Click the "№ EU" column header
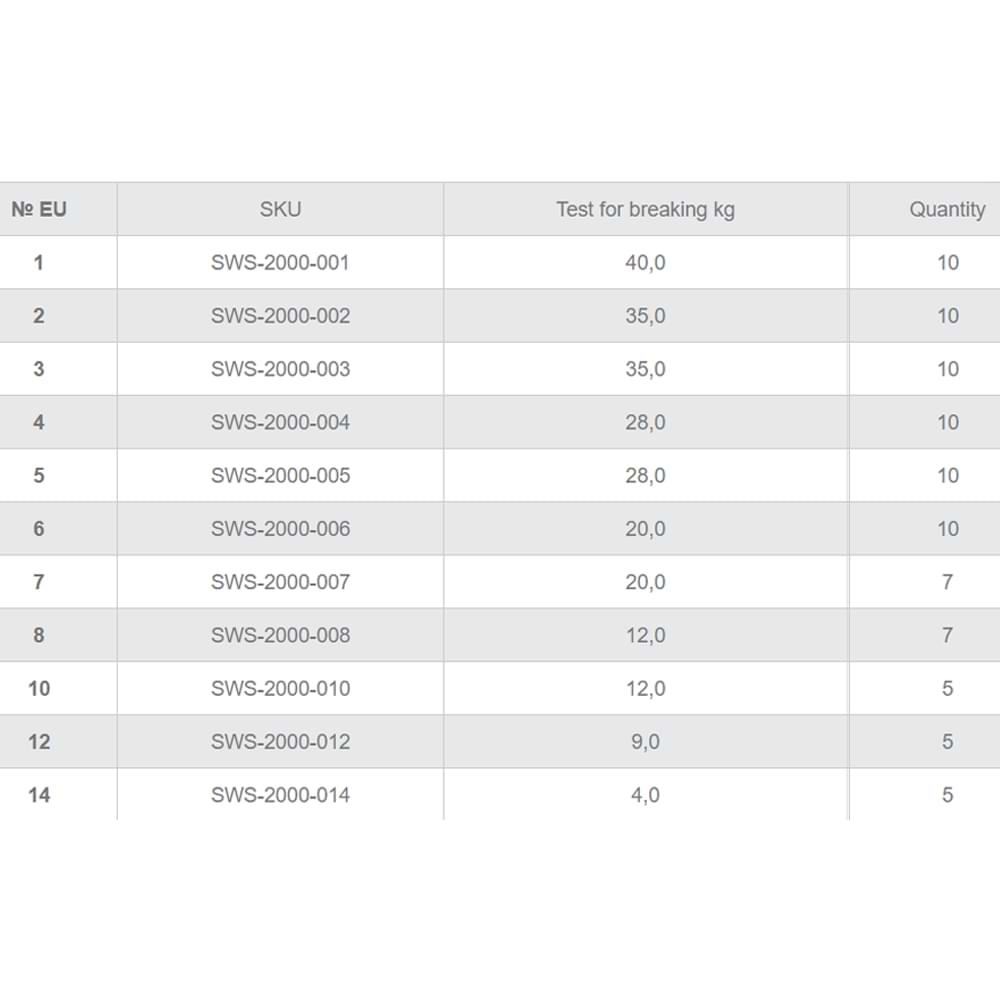1000x1000 pixels. (39, 210)
